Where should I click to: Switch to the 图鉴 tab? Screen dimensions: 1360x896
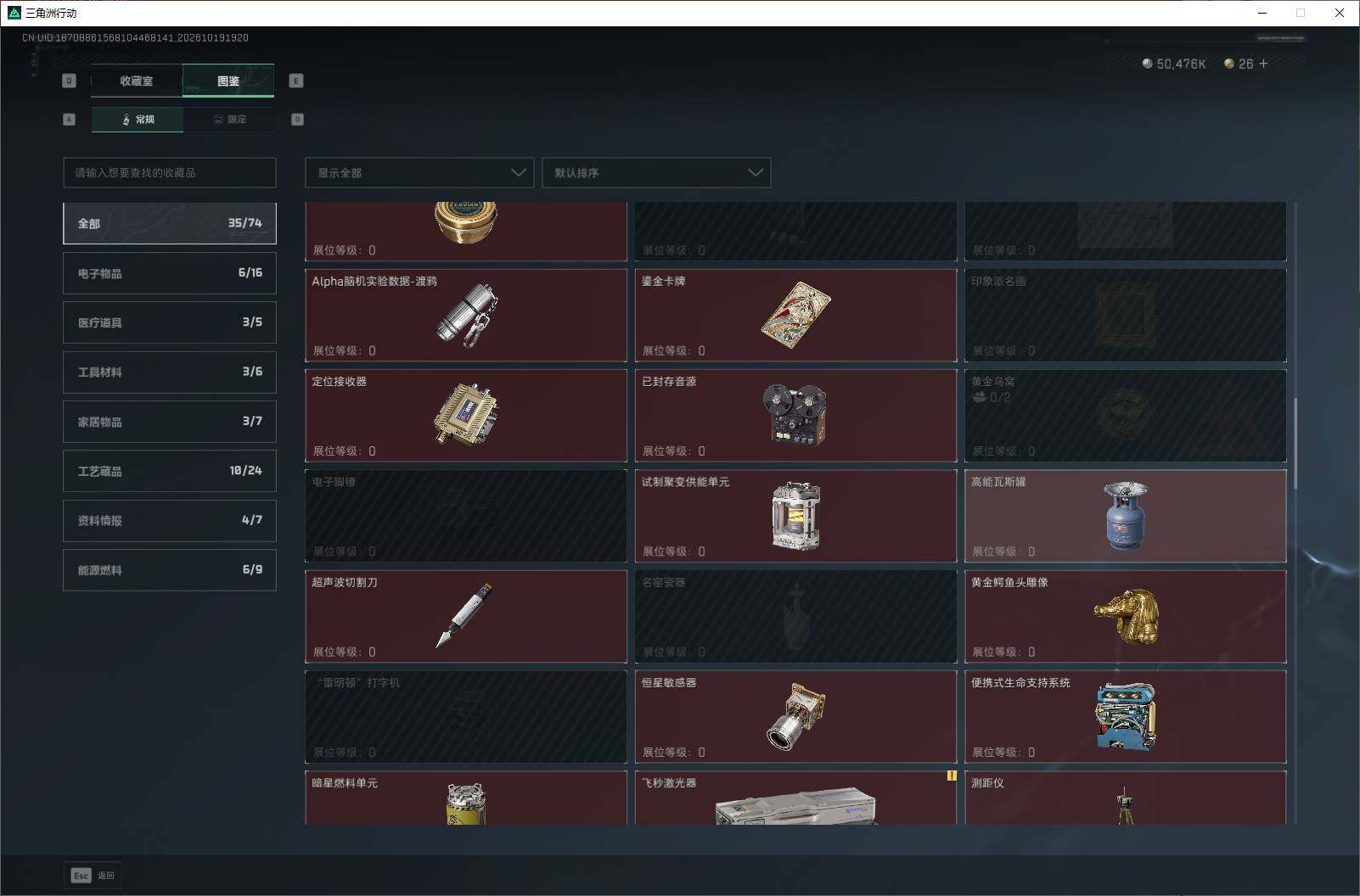tap(228, 81)
